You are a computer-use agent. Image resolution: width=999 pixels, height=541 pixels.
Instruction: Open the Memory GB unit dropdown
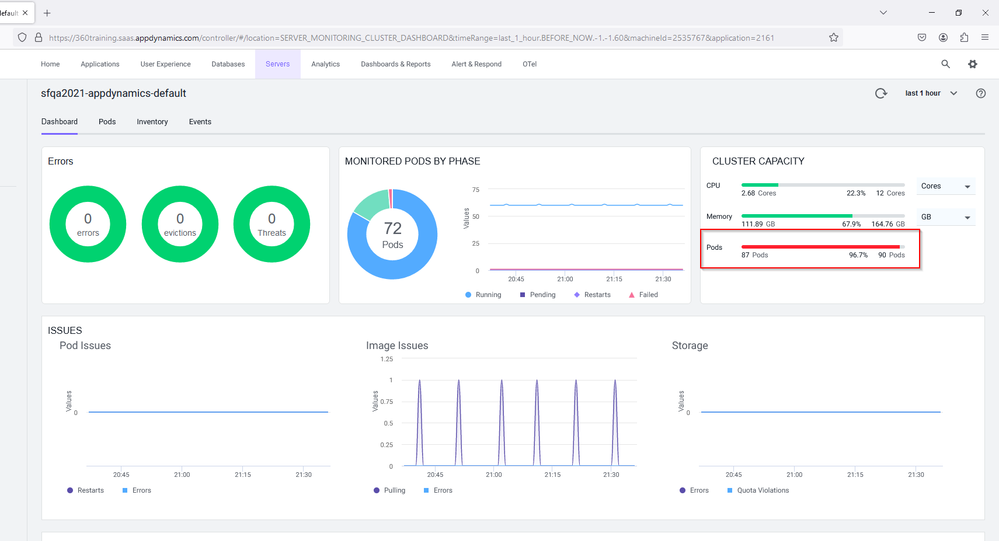[x=945, y=217]
